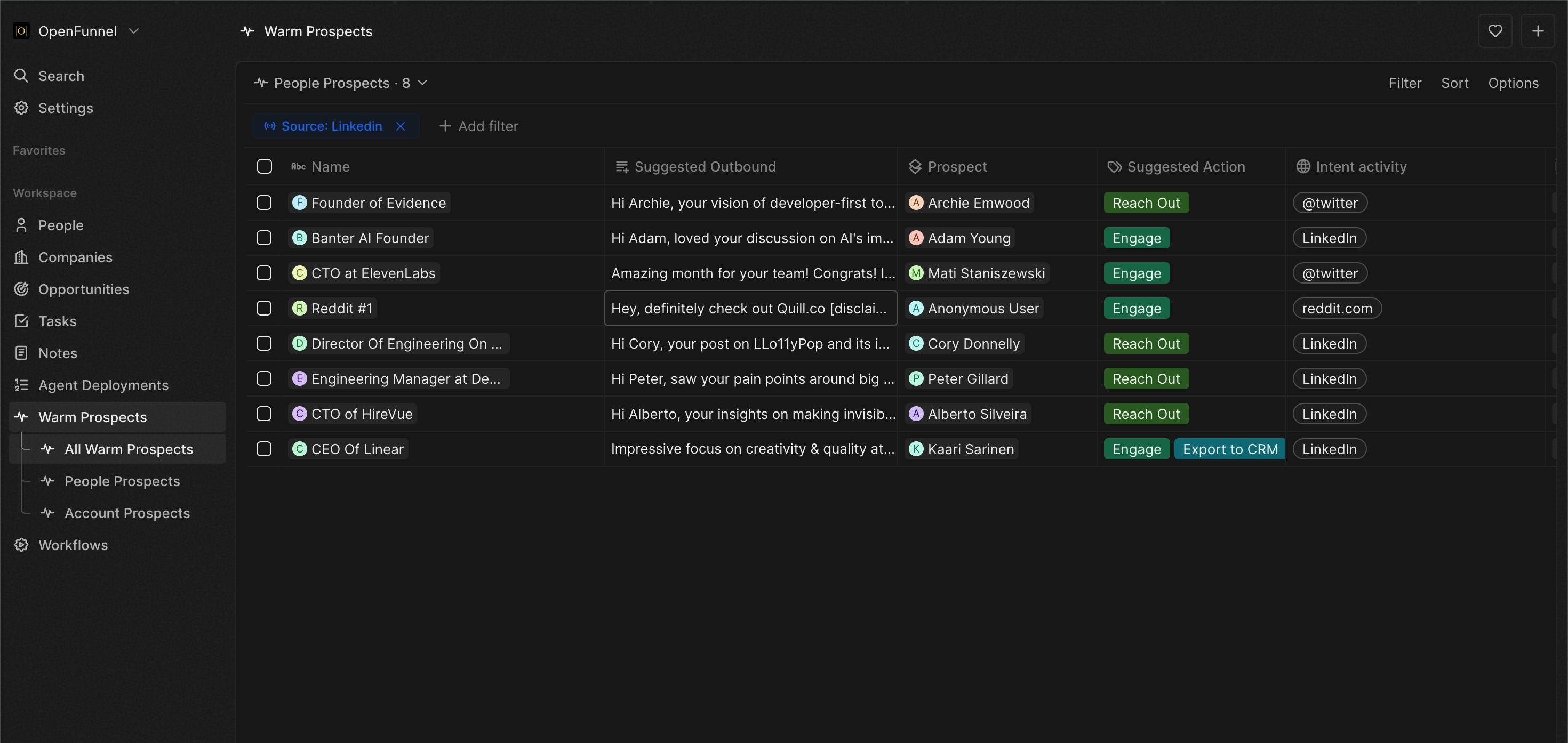Click the plus icon in top bar
Image resolution: width=1568 pixels, height=743 pixels.
point(1538,31)
